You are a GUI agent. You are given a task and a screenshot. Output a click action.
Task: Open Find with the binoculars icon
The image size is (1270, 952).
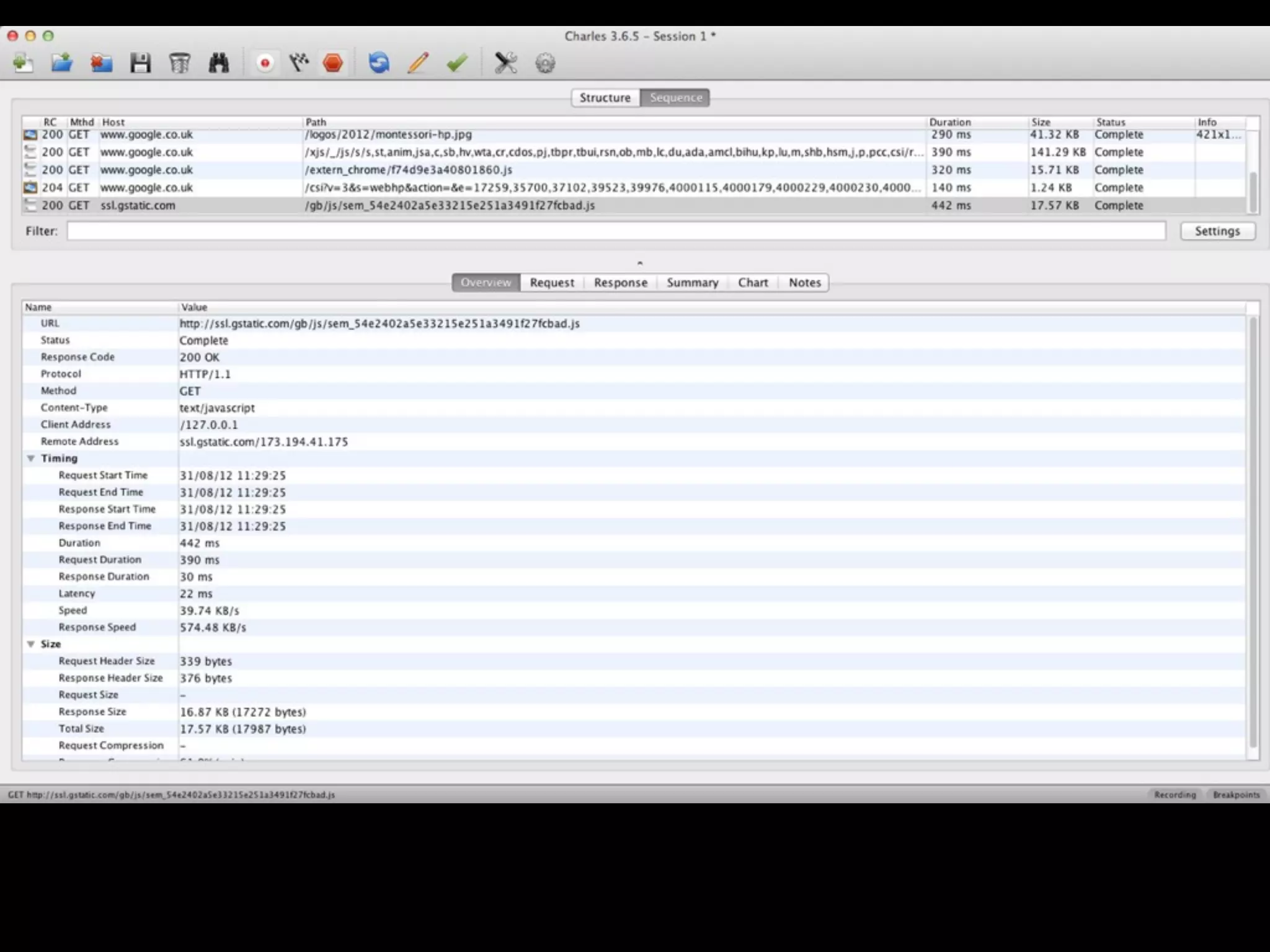point(219,63)
